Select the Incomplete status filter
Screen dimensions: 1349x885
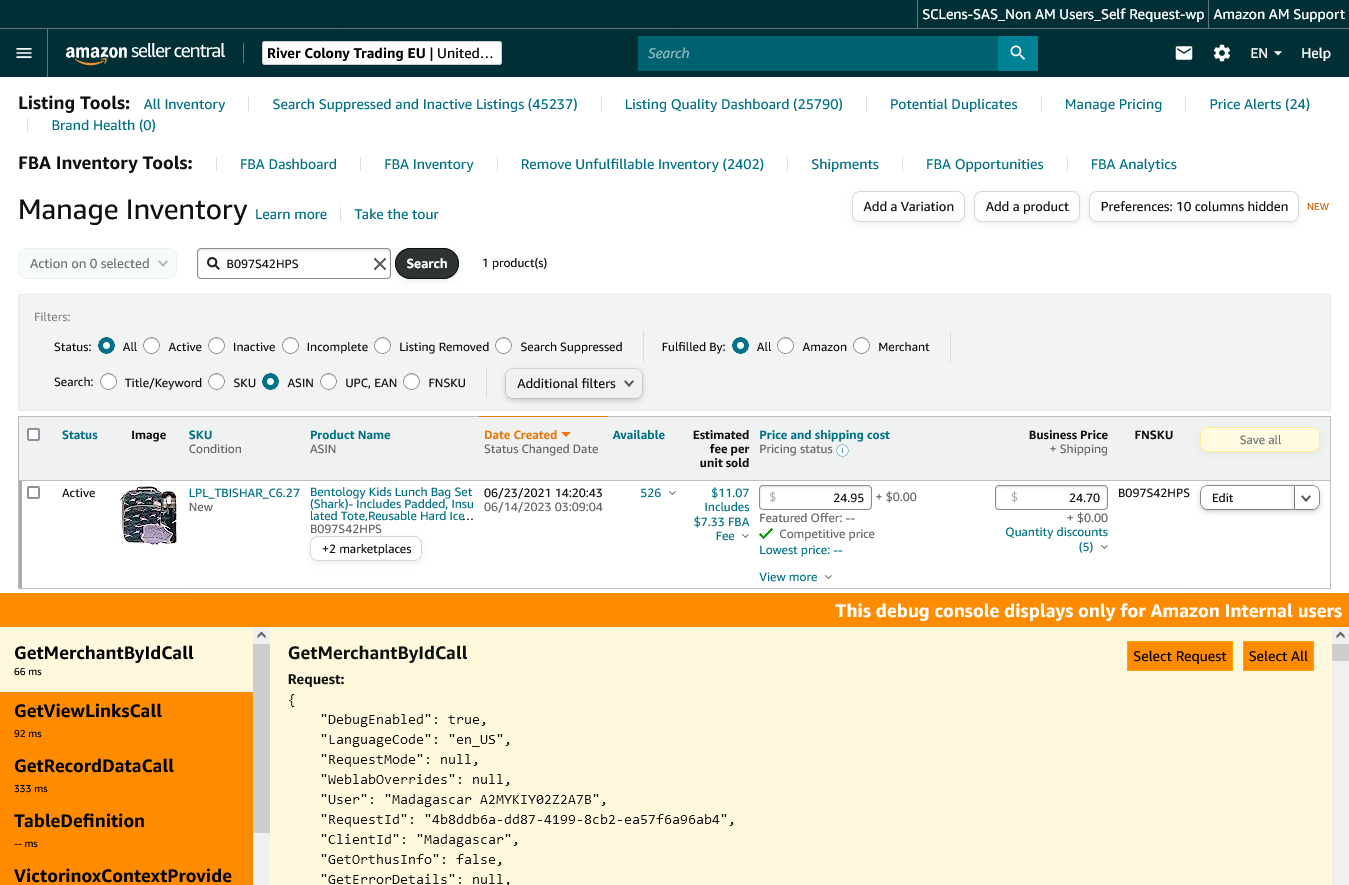coord(290,346)
